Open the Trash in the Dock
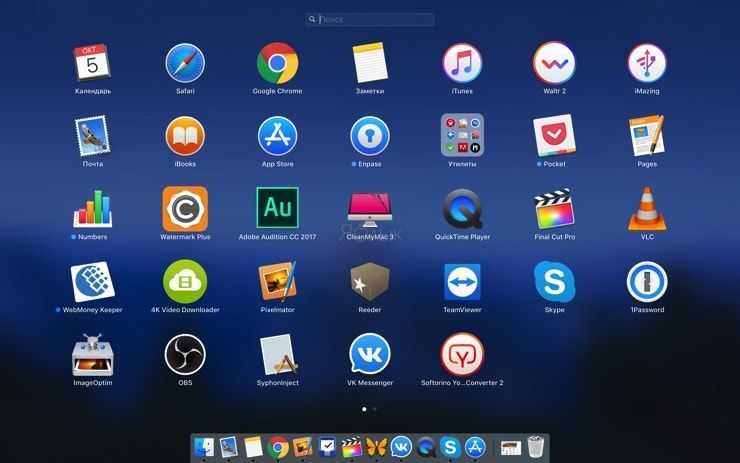The image size is (740, 463). [536, 446]
